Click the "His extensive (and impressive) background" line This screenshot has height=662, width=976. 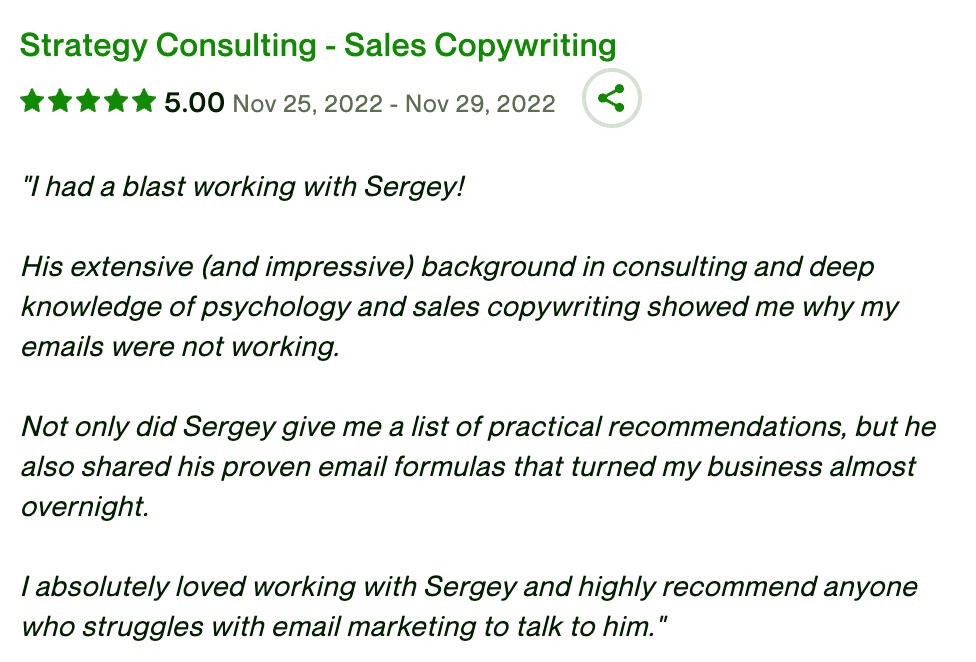click(448, 268)
